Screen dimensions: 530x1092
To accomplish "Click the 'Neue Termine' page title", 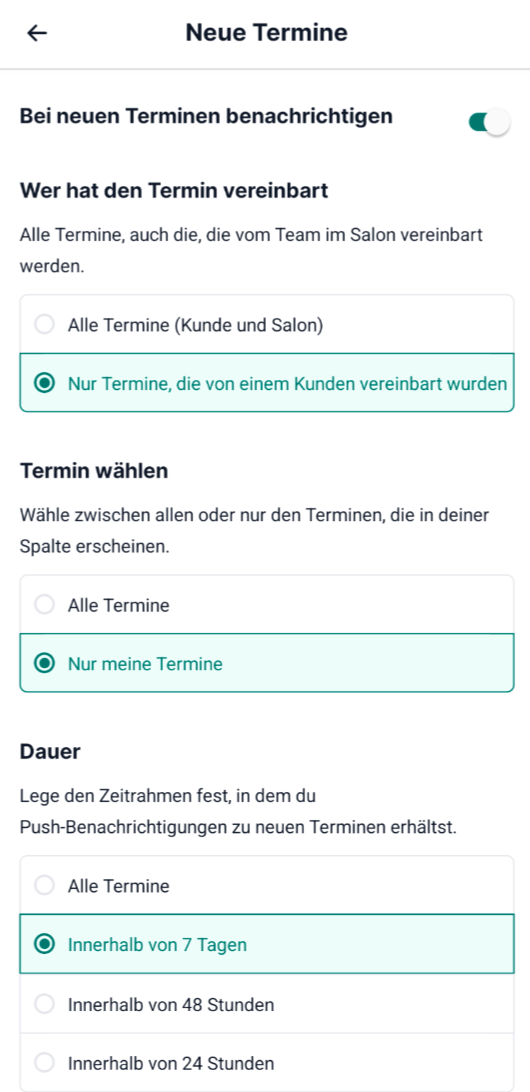I will tap(266, 32).
